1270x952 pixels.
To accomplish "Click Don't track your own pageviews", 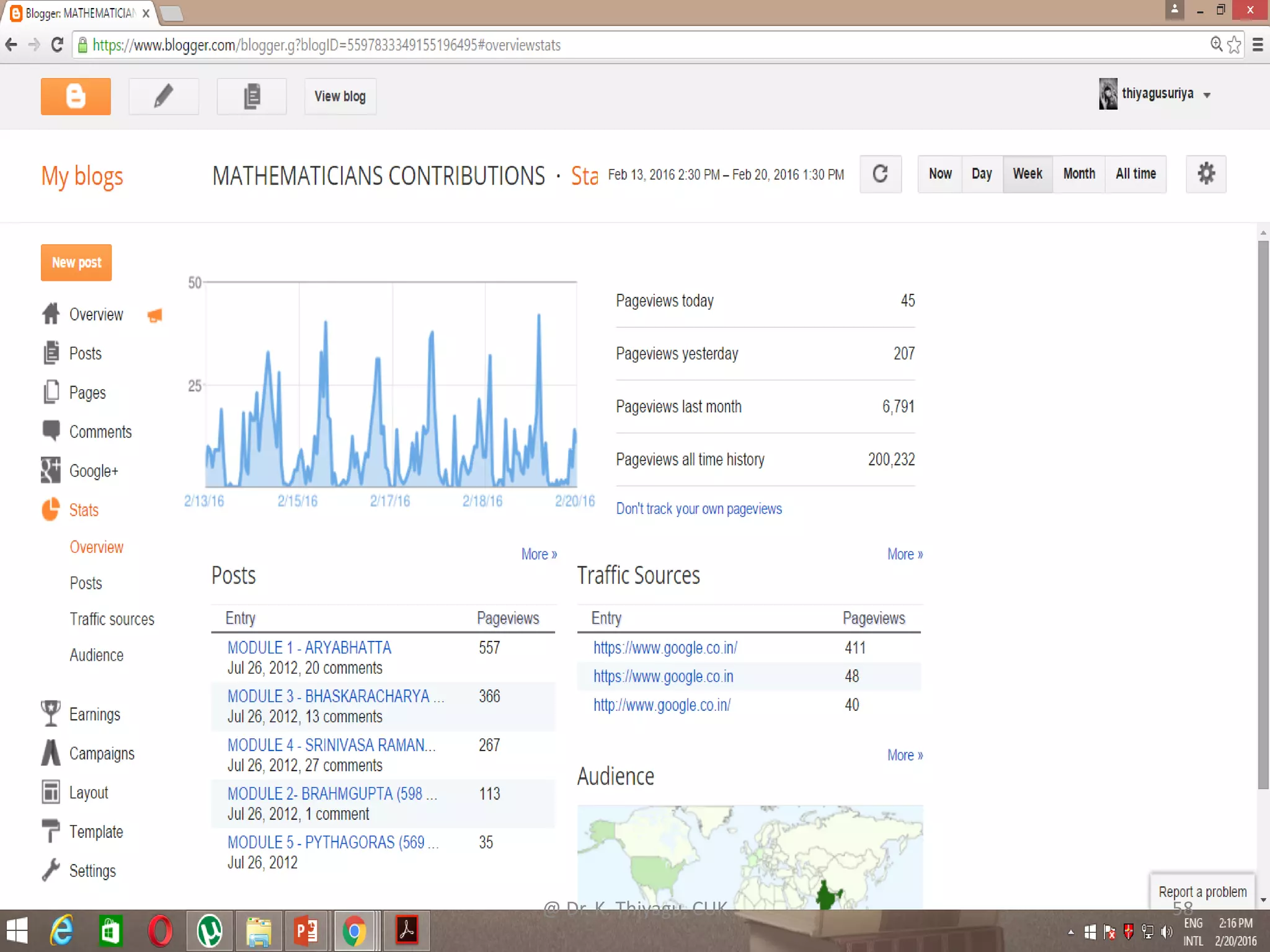I will coord(698,509).
